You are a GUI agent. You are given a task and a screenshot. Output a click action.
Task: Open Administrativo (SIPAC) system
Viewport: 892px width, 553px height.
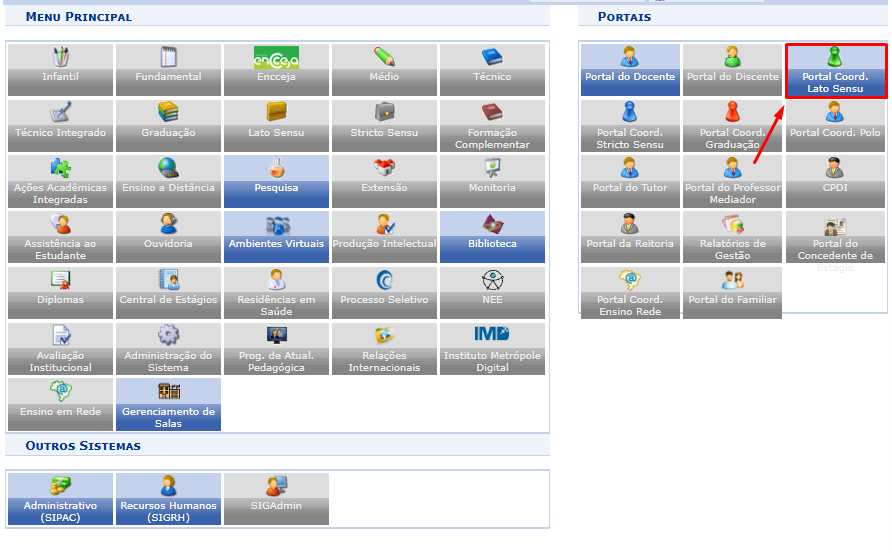(60, 498)
